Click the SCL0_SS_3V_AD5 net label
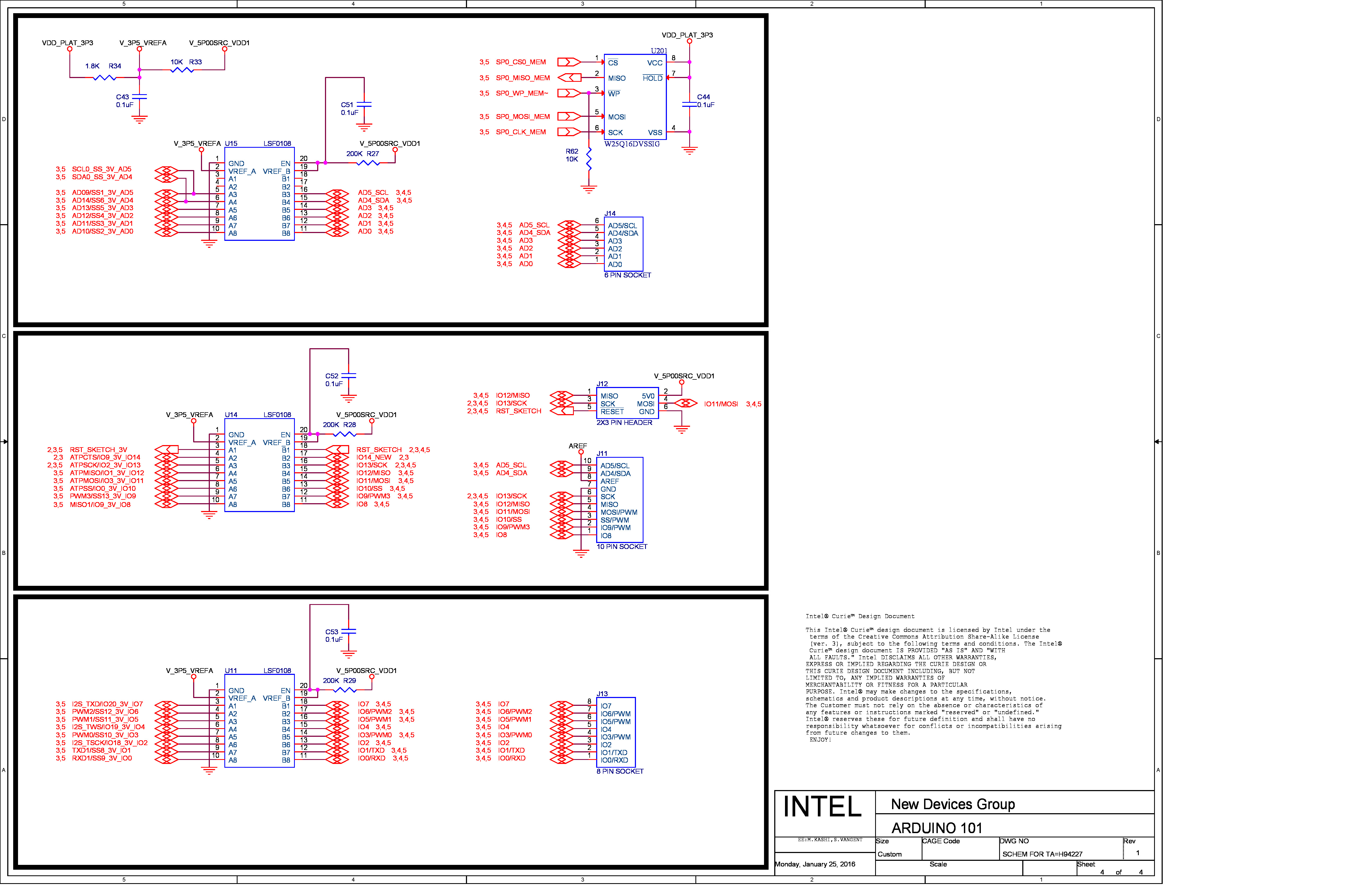This screenshot has height=888, width=1372. tap(102, 170)
